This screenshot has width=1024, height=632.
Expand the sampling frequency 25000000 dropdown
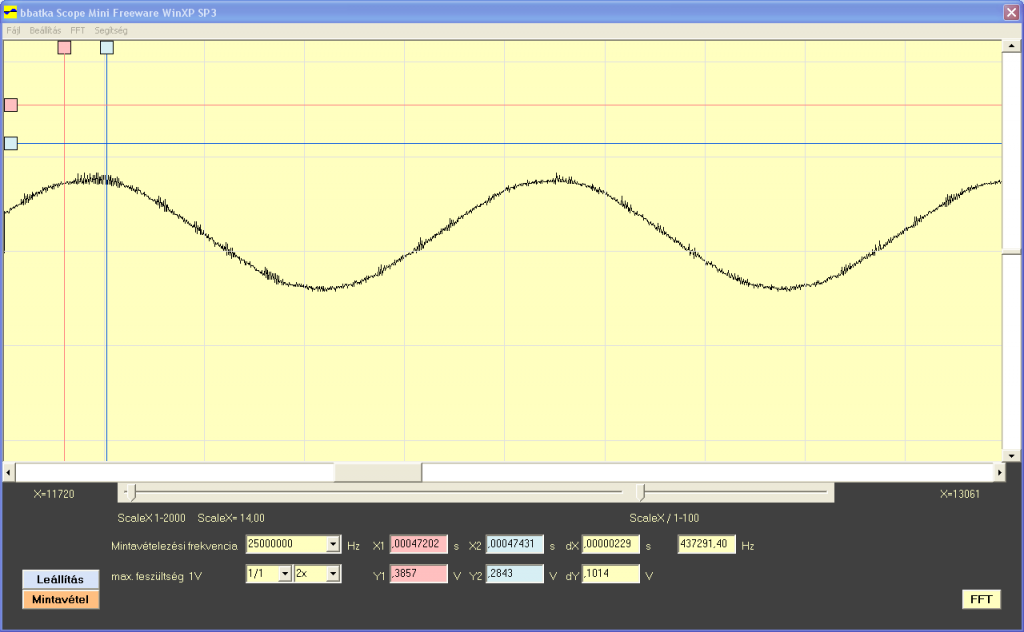[333, 544]
